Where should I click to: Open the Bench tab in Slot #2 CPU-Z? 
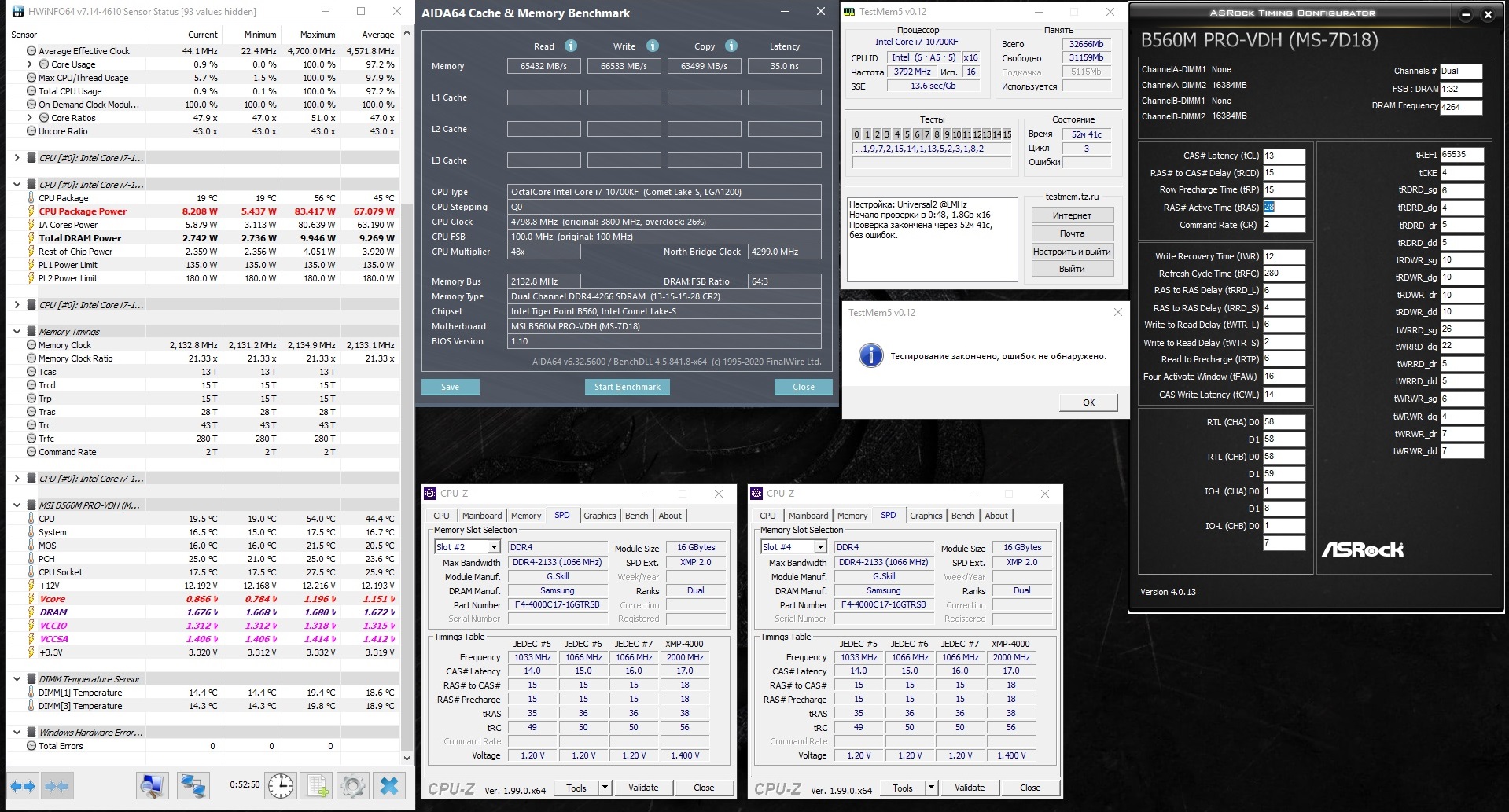pyautogui.click(x=637, y=516)
